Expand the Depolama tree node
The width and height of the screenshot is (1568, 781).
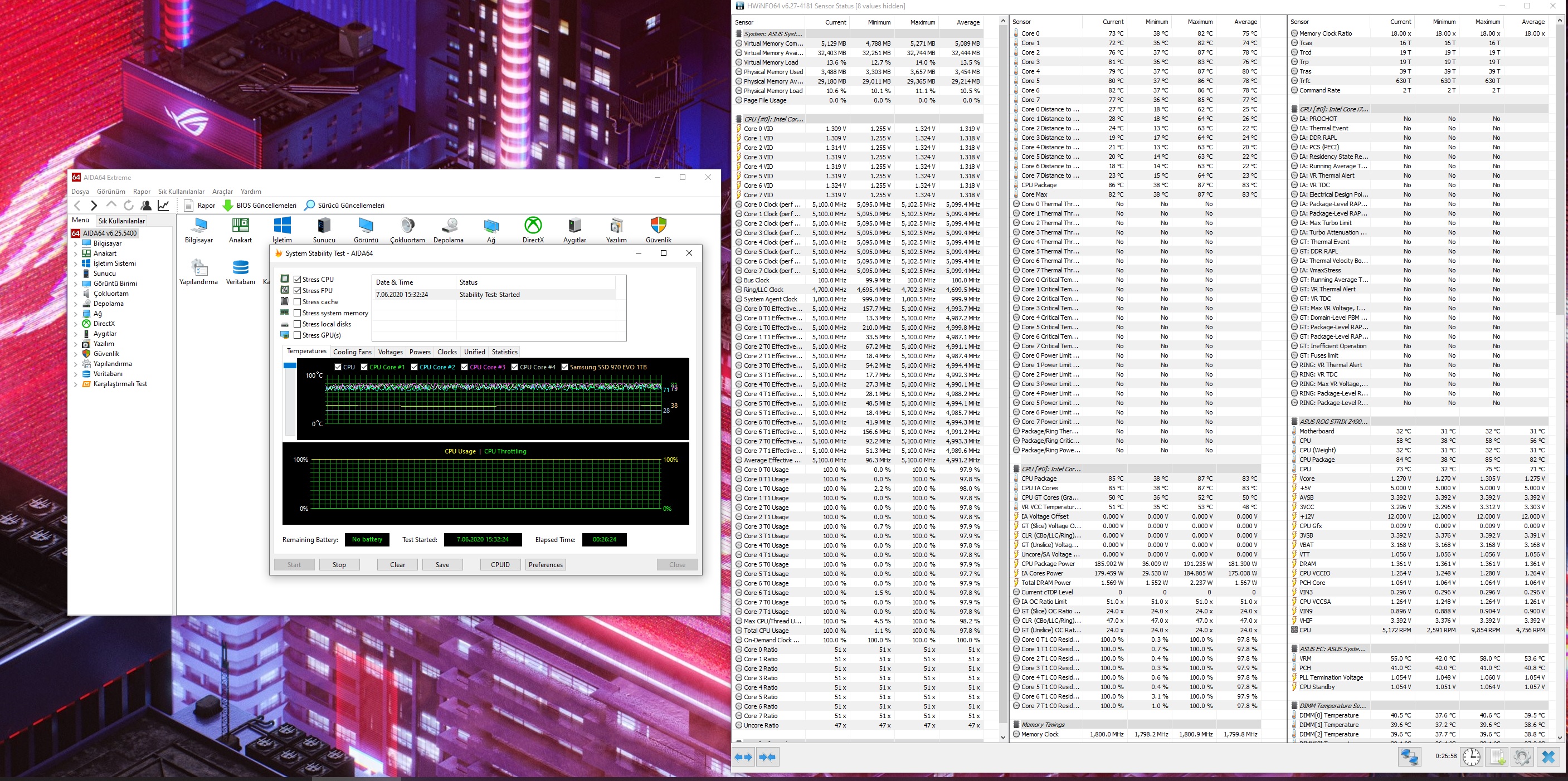click(x=75, y=304)
